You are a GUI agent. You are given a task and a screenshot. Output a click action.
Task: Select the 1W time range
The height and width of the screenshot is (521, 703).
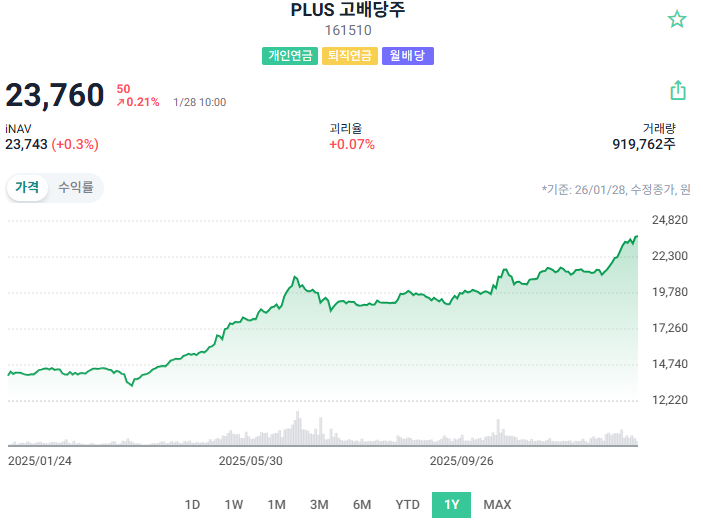point(234,505)
